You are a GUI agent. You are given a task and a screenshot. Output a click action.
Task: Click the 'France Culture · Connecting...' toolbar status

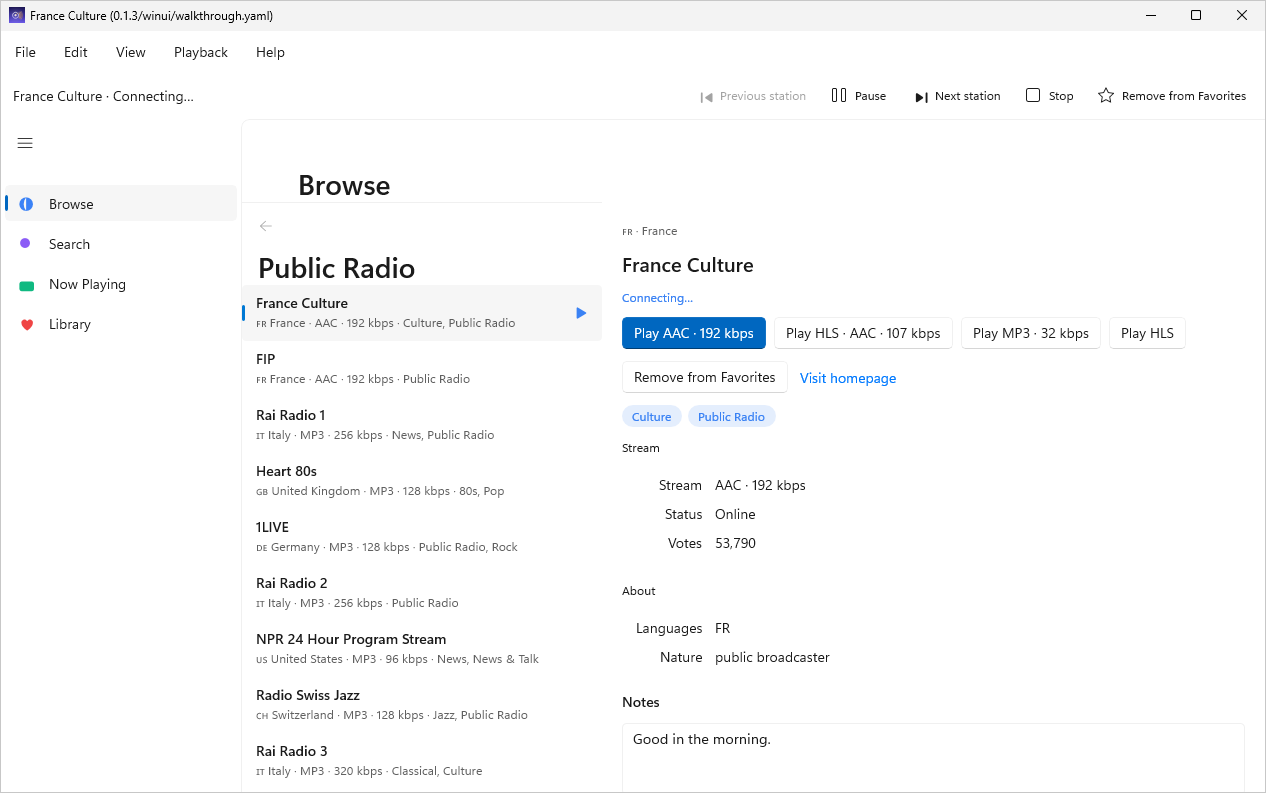(x=103, y=96)
